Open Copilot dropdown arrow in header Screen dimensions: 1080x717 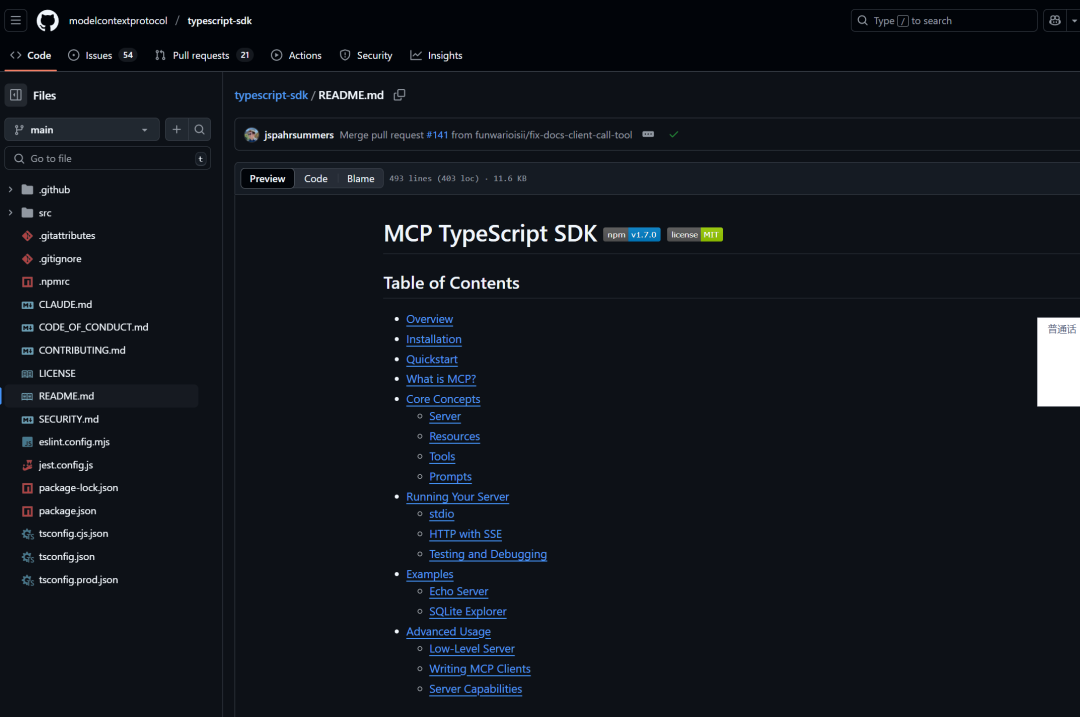point(1074,21)
